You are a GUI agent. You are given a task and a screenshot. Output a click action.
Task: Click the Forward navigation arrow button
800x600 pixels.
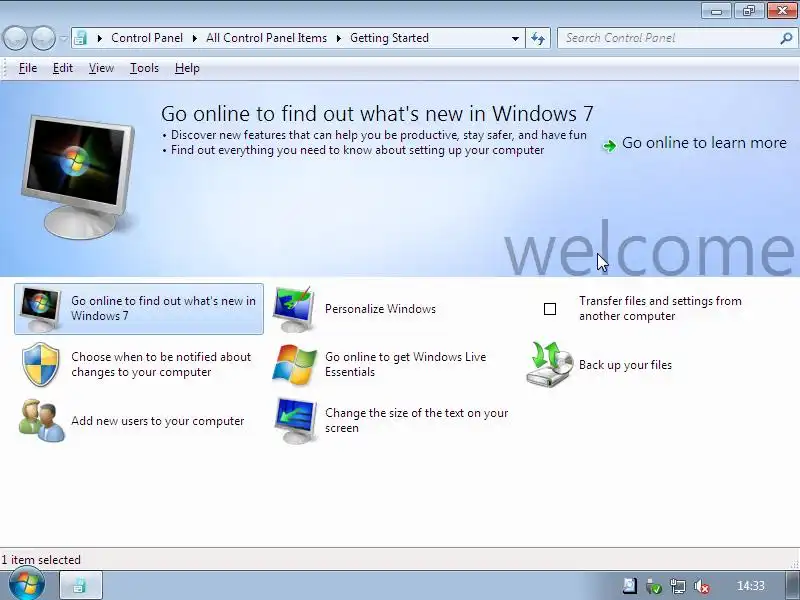click(43, 38)
